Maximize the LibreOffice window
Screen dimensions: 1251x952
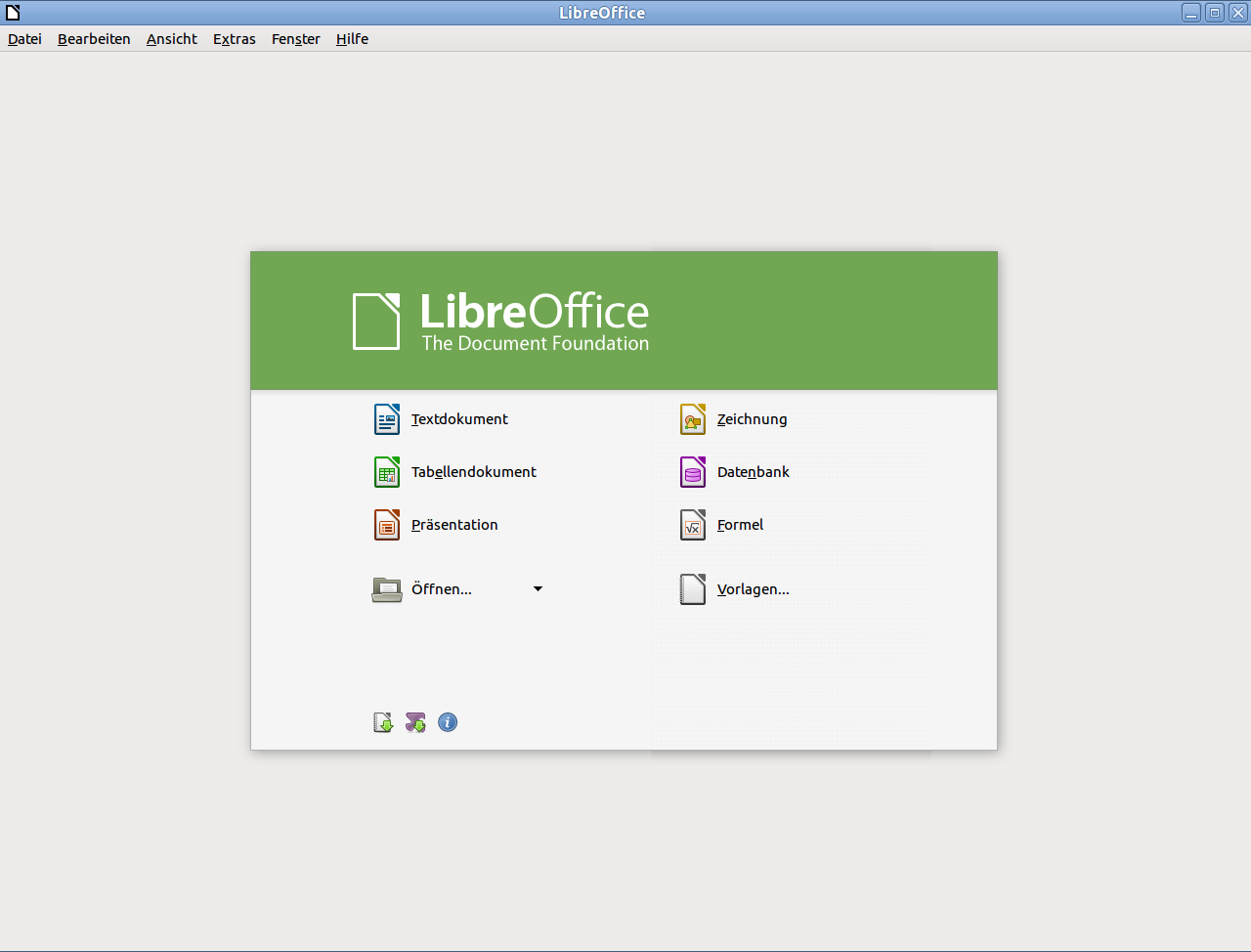1215,13
